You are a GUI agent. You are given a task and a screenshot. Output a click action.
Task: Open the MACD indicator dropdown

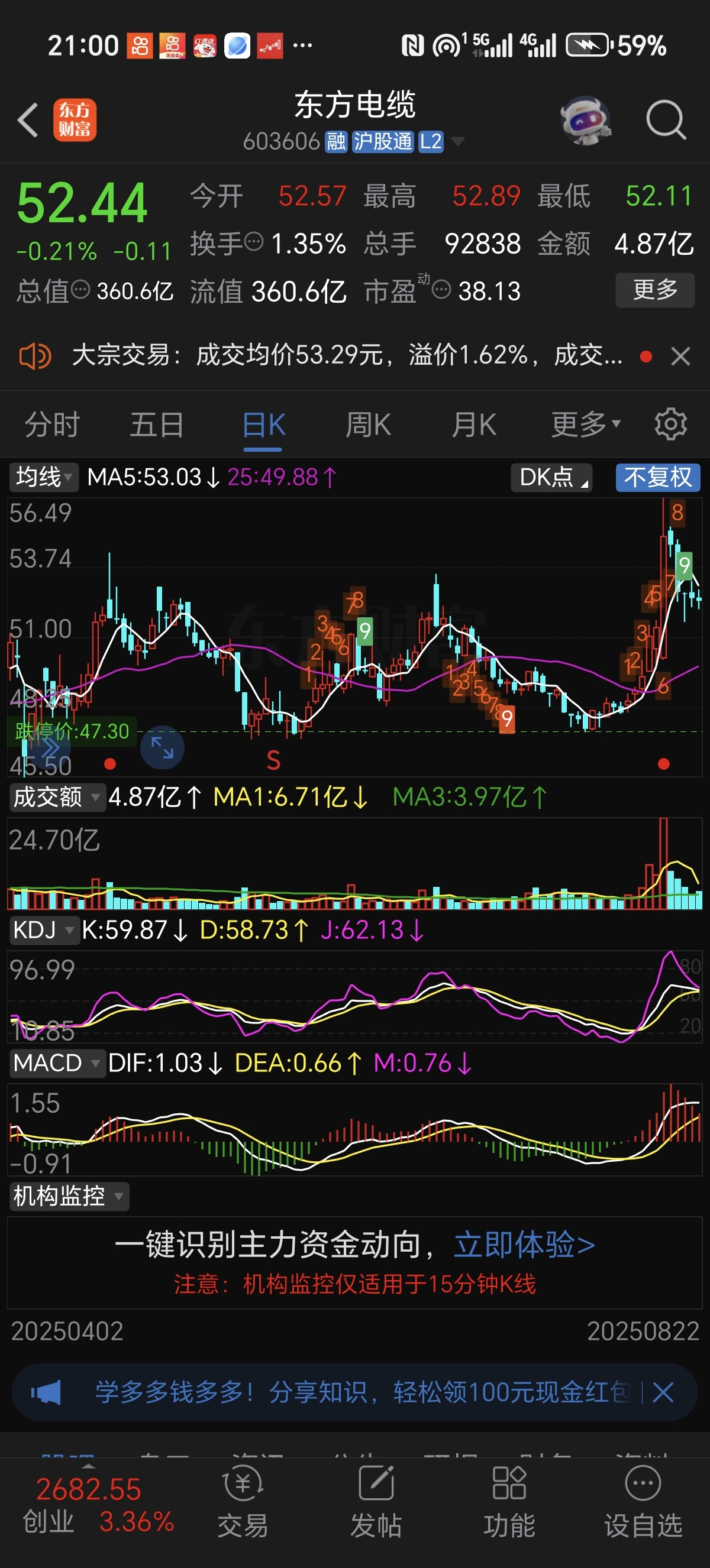tap(57, 1064)
